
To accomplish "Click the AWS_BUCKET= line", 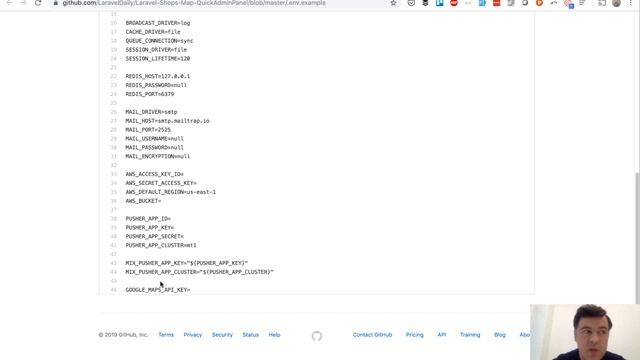I will point(143,201).
